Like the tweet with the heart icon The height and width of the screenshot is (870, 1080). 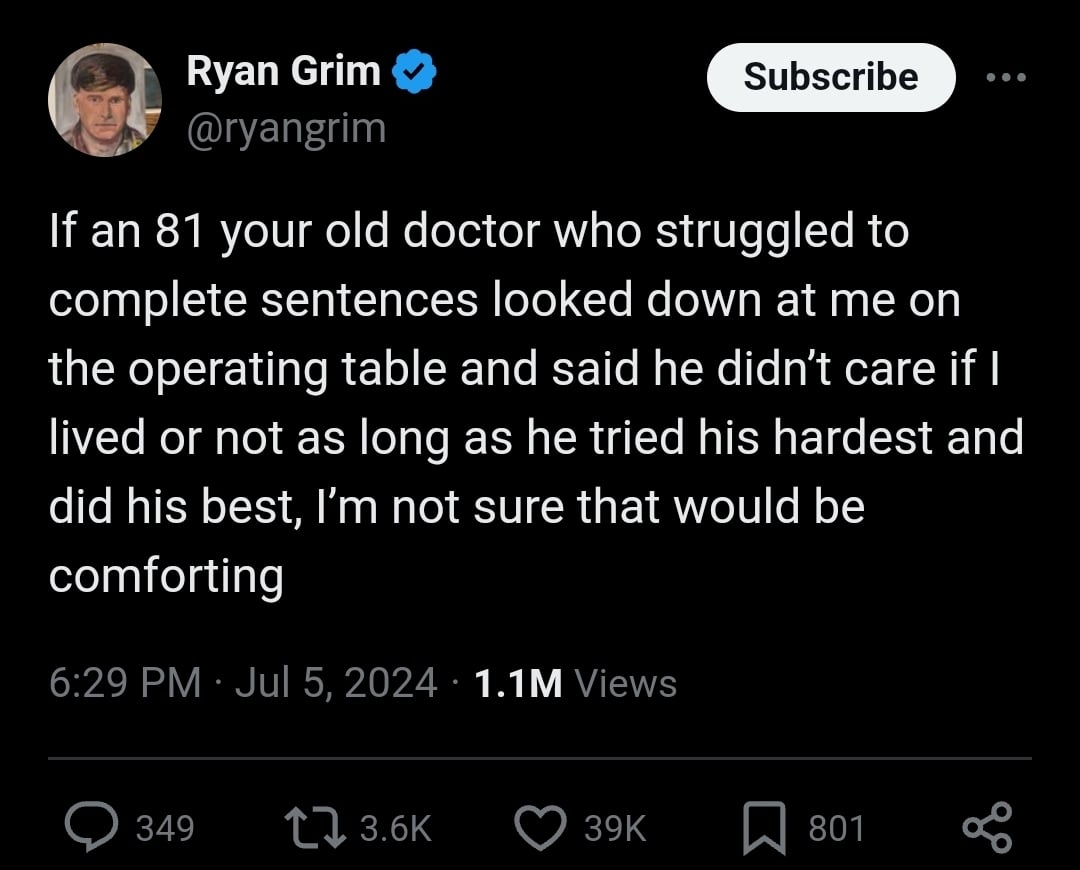[x=541, y=827]
